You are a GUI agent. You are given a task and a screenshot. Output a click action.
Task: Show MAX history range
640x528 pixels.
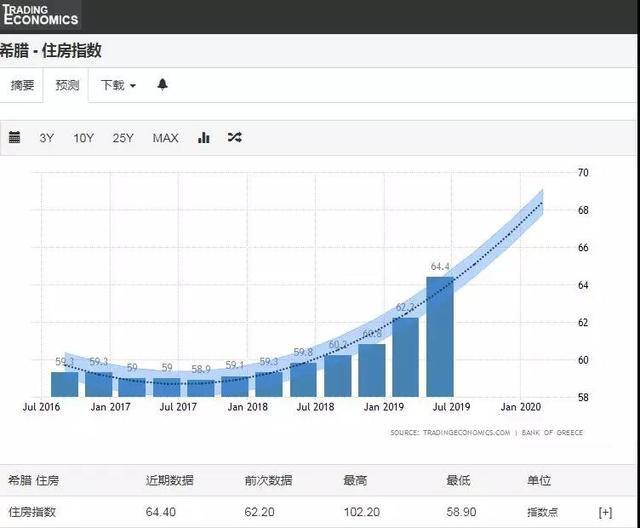(x=165, y=138)
